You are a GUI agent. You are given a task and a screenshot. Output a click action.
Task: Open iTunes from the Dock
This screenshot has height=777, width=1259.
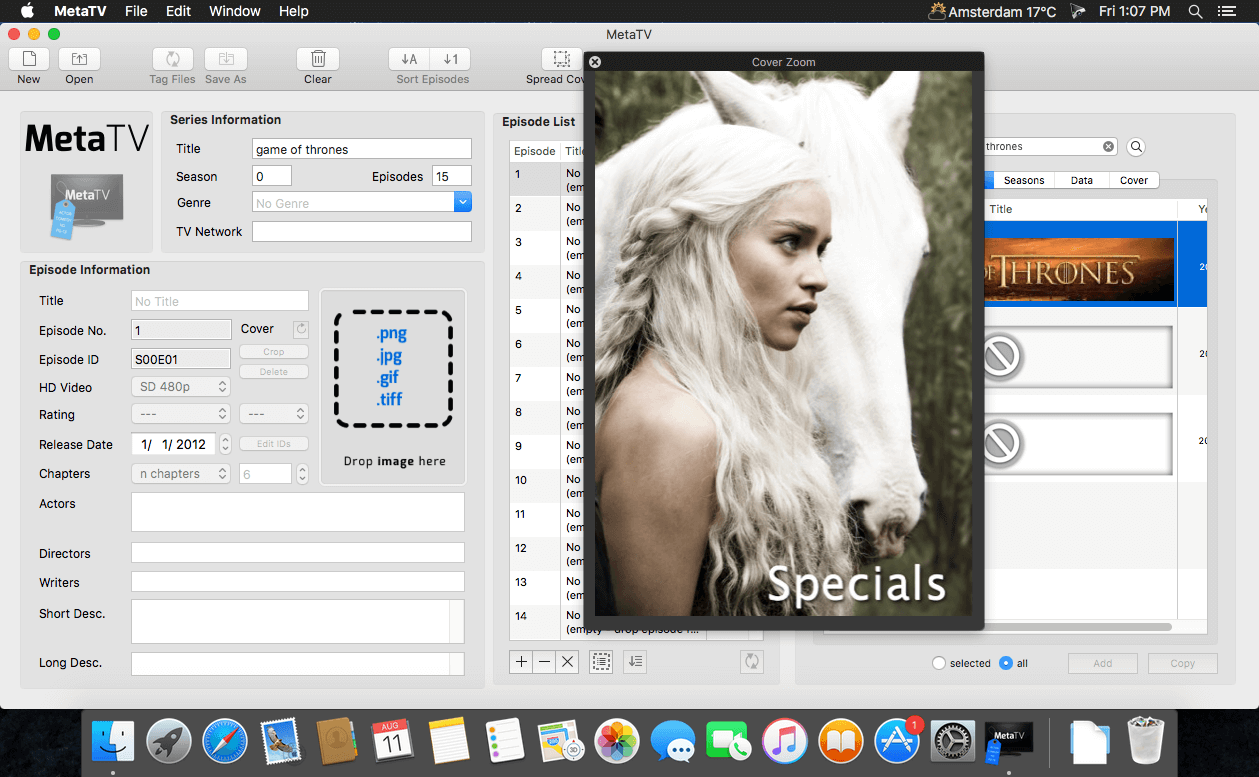(x=785, y=742)
